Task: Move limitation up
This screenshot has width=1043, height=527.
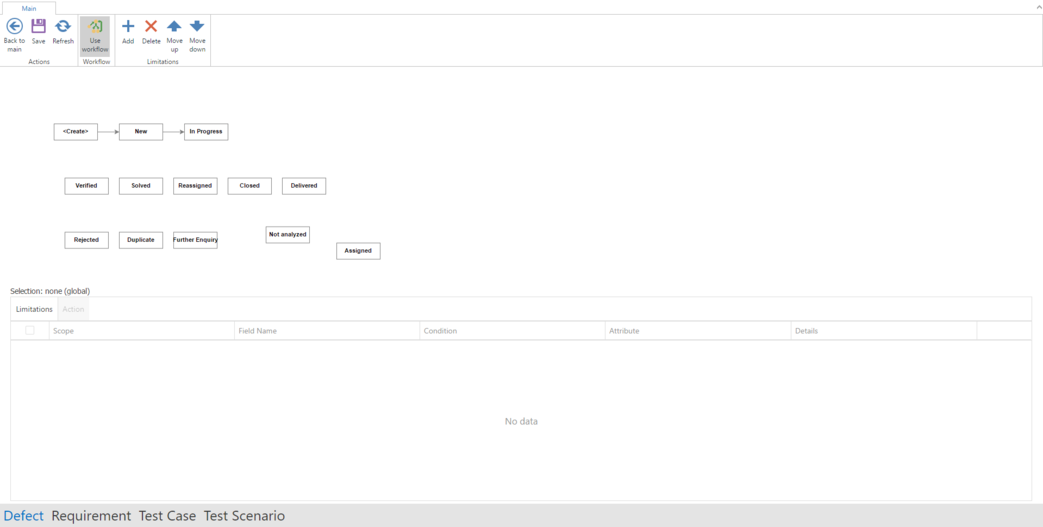Action: (174, 27)
